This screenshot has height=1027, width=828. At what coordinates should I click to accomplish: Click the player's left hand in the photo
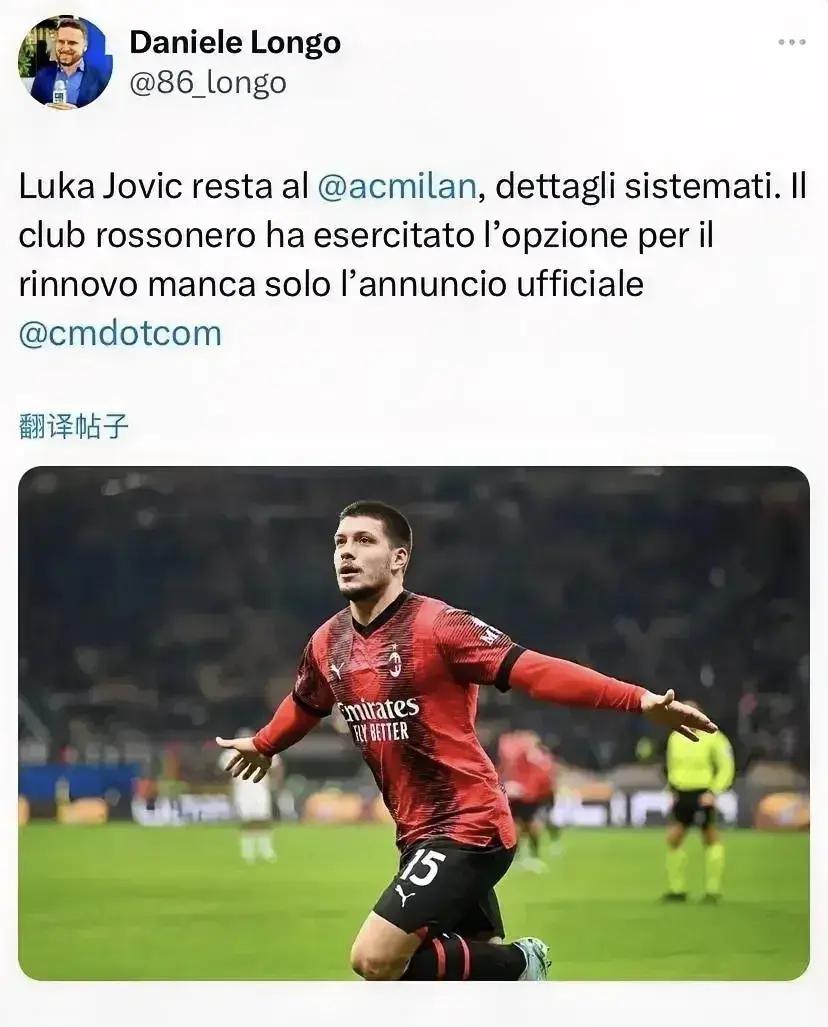(678, 713)
